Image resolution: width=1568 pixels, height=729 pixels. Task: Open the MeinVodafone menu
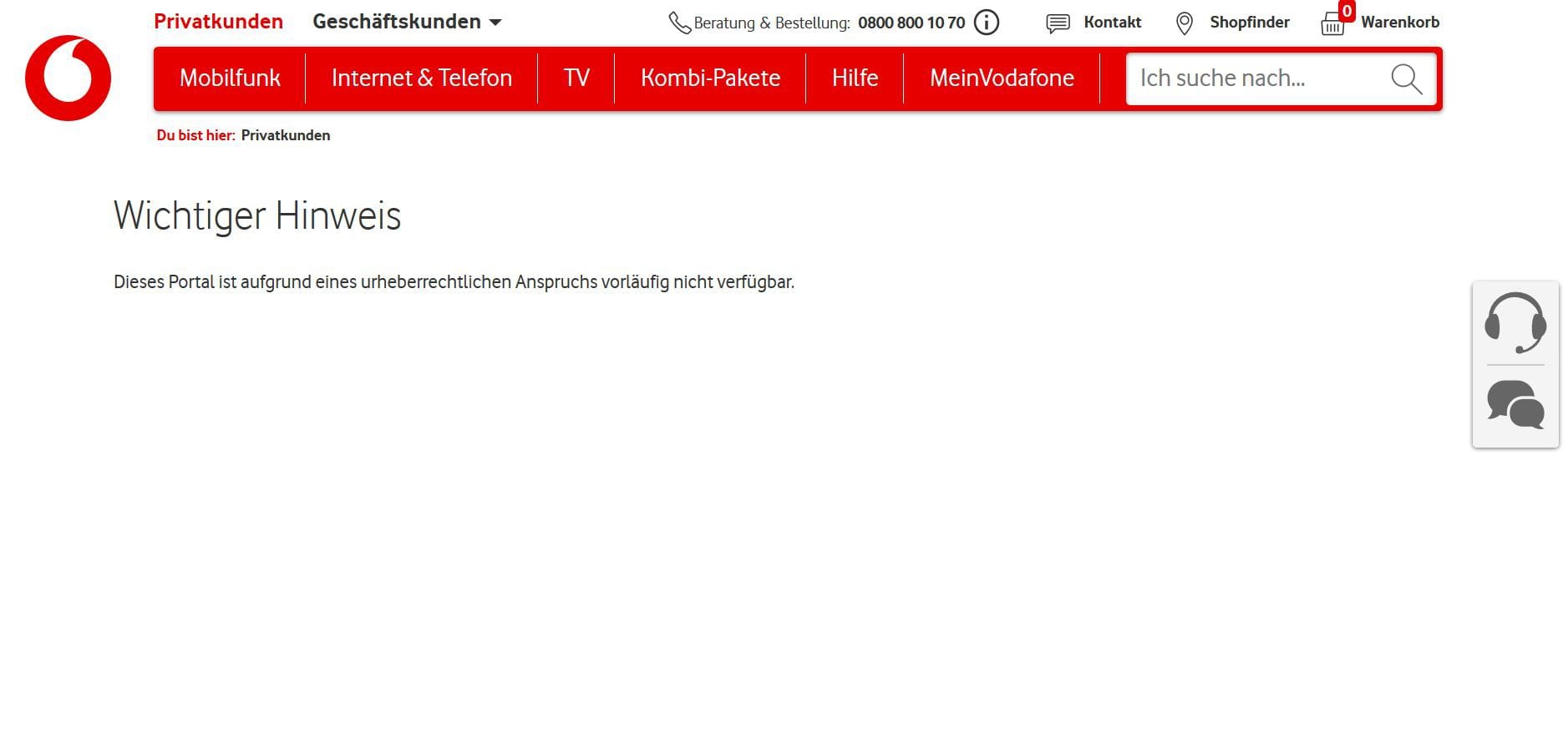click(x=1002, y=78)
